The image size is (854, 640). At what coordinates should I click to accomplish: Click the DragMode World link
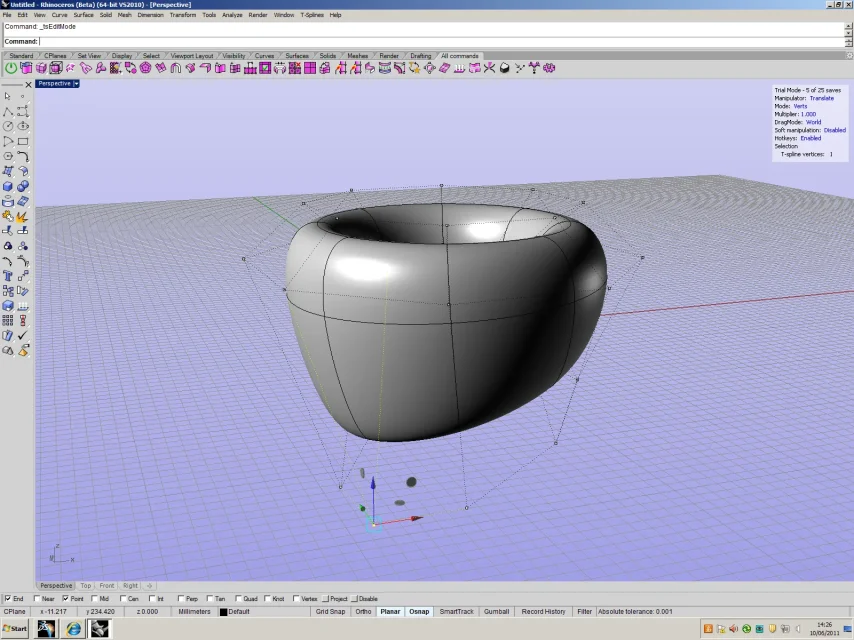[813, 122]
